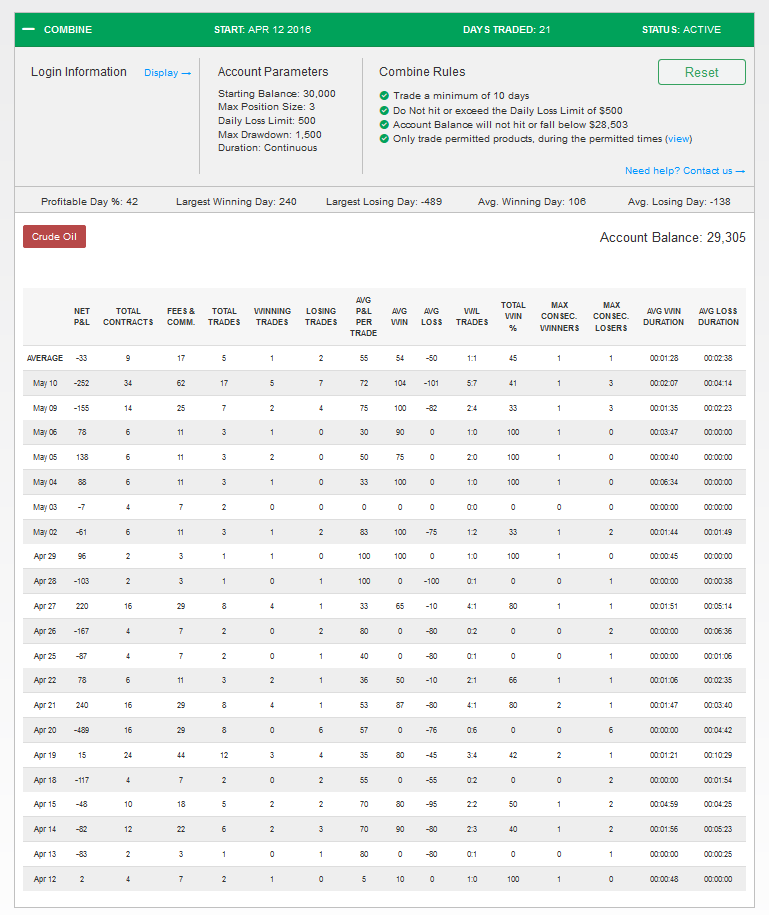This screenshot has width=769, height=915.
Task: Select the May 09 row date
Action: point(45,408)
